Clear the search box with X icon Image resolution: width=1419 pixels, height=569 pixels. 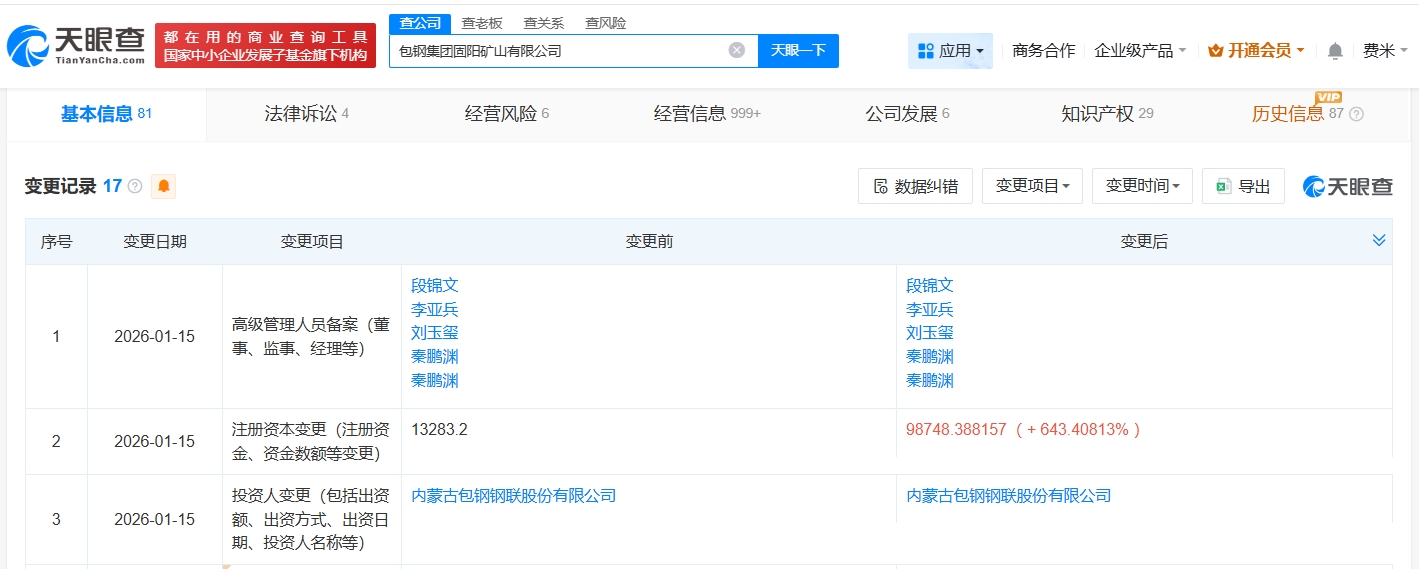737,50
